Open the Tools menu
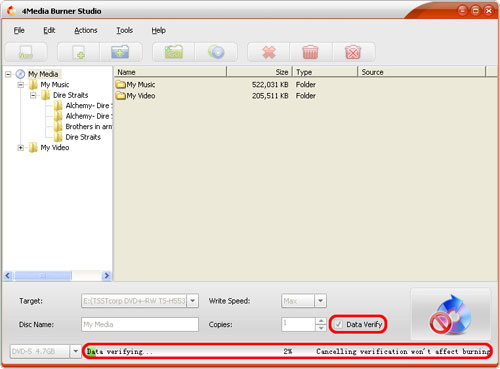This screenshot has height=369, width=500. coord(125,30)
